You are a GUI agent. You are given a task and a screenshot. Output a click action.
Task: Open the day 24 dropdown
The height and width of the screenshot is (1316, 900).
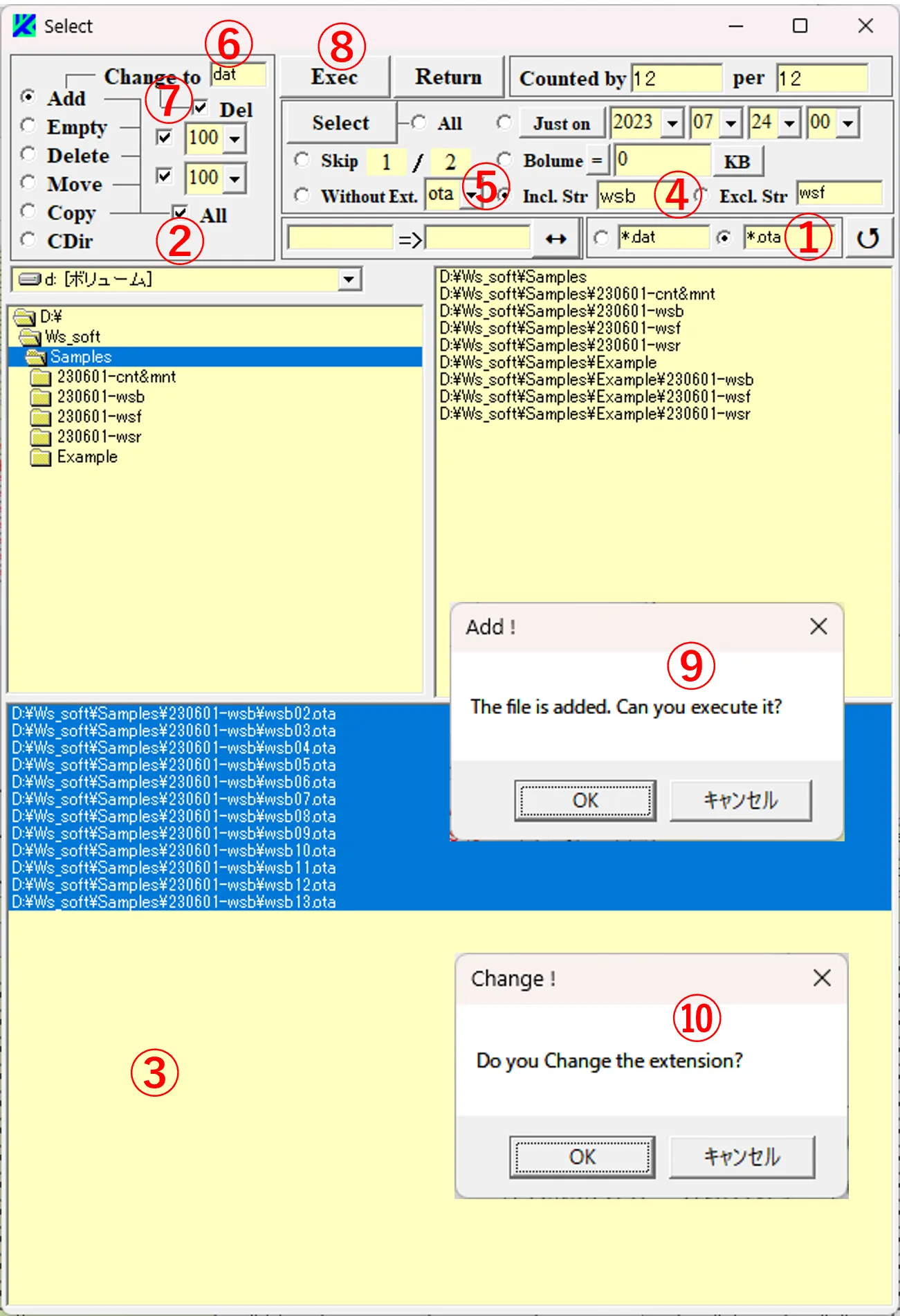pos(789,124)
